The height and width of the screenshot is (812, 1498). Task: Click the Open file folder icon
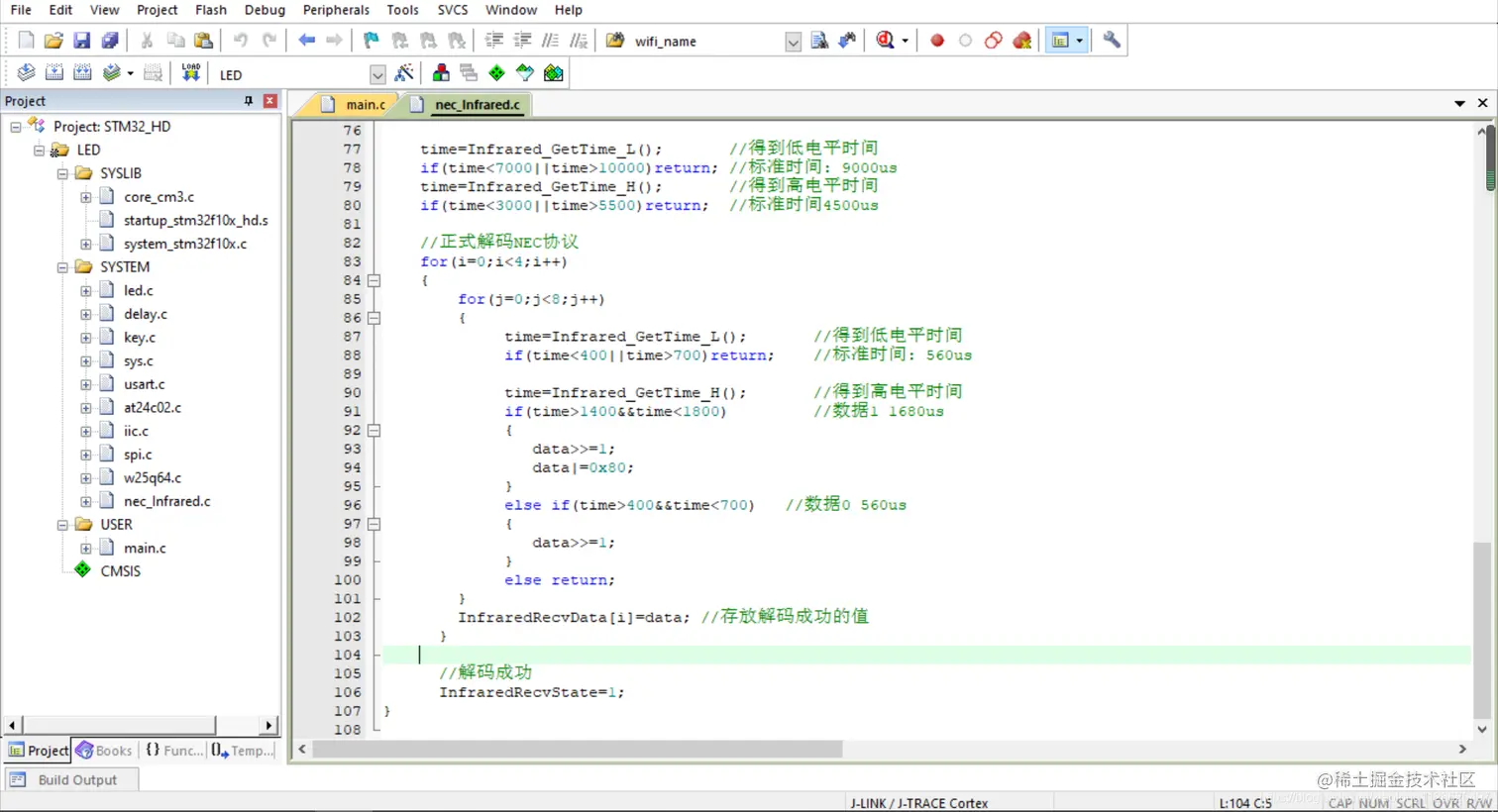(53, 41)
